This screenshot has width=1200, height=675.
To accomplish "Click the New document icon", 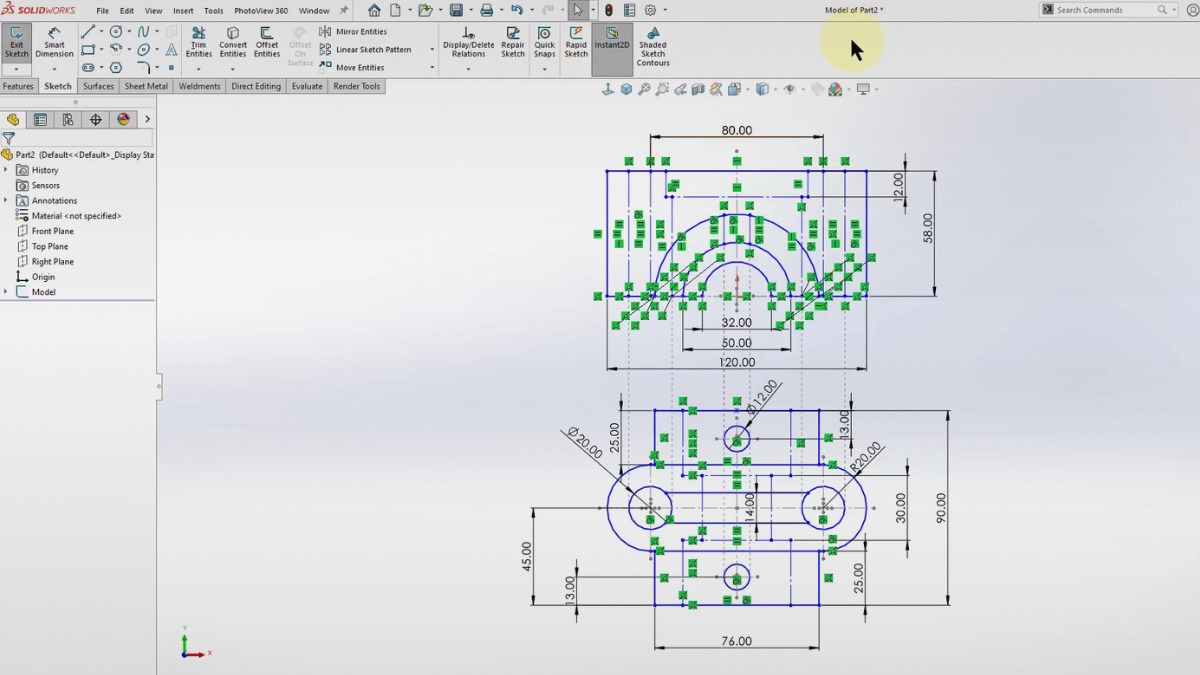I will [396, 10].
